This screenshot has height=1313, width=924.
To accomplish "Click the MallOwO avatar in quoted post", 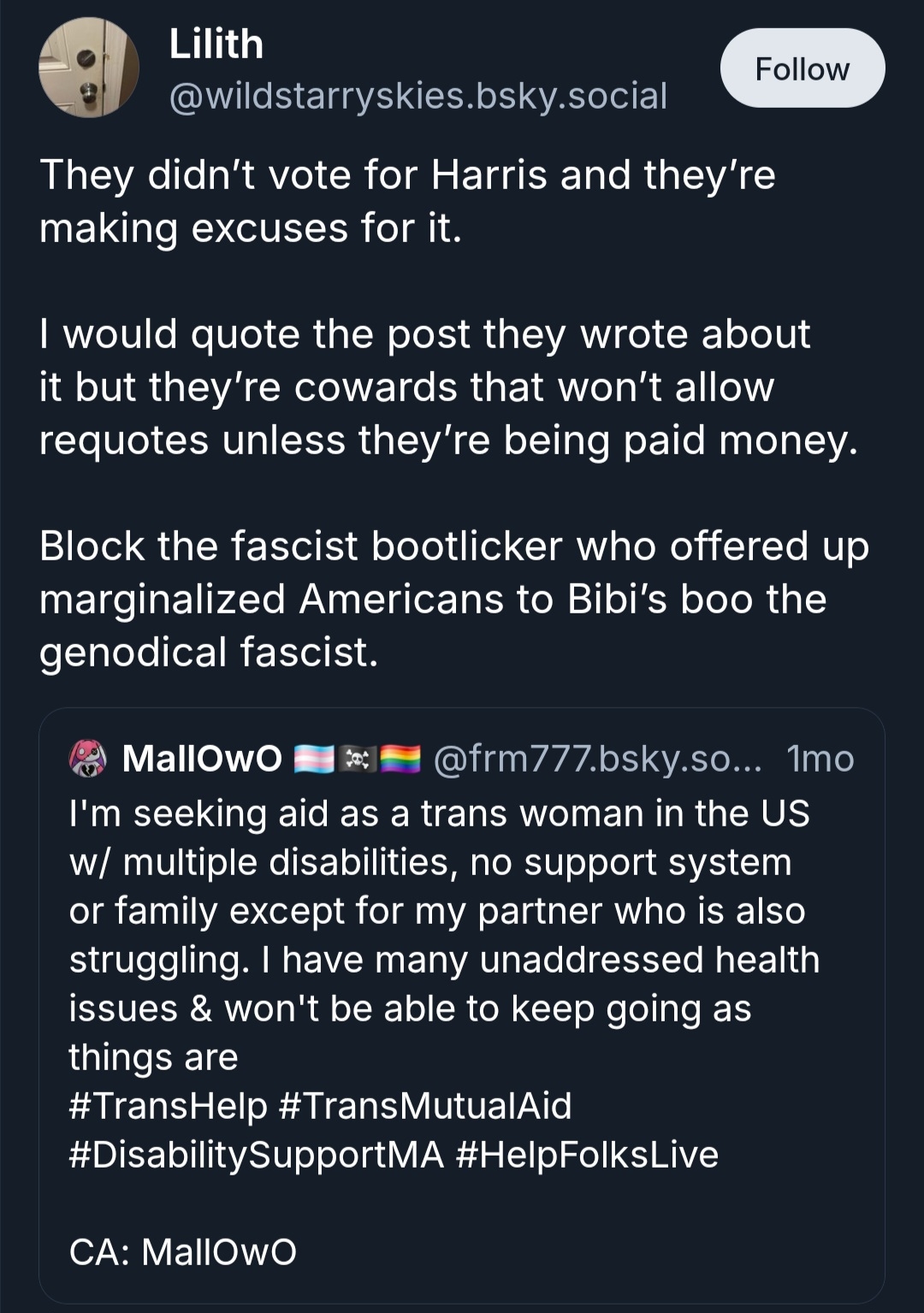I will coord(87,758).
